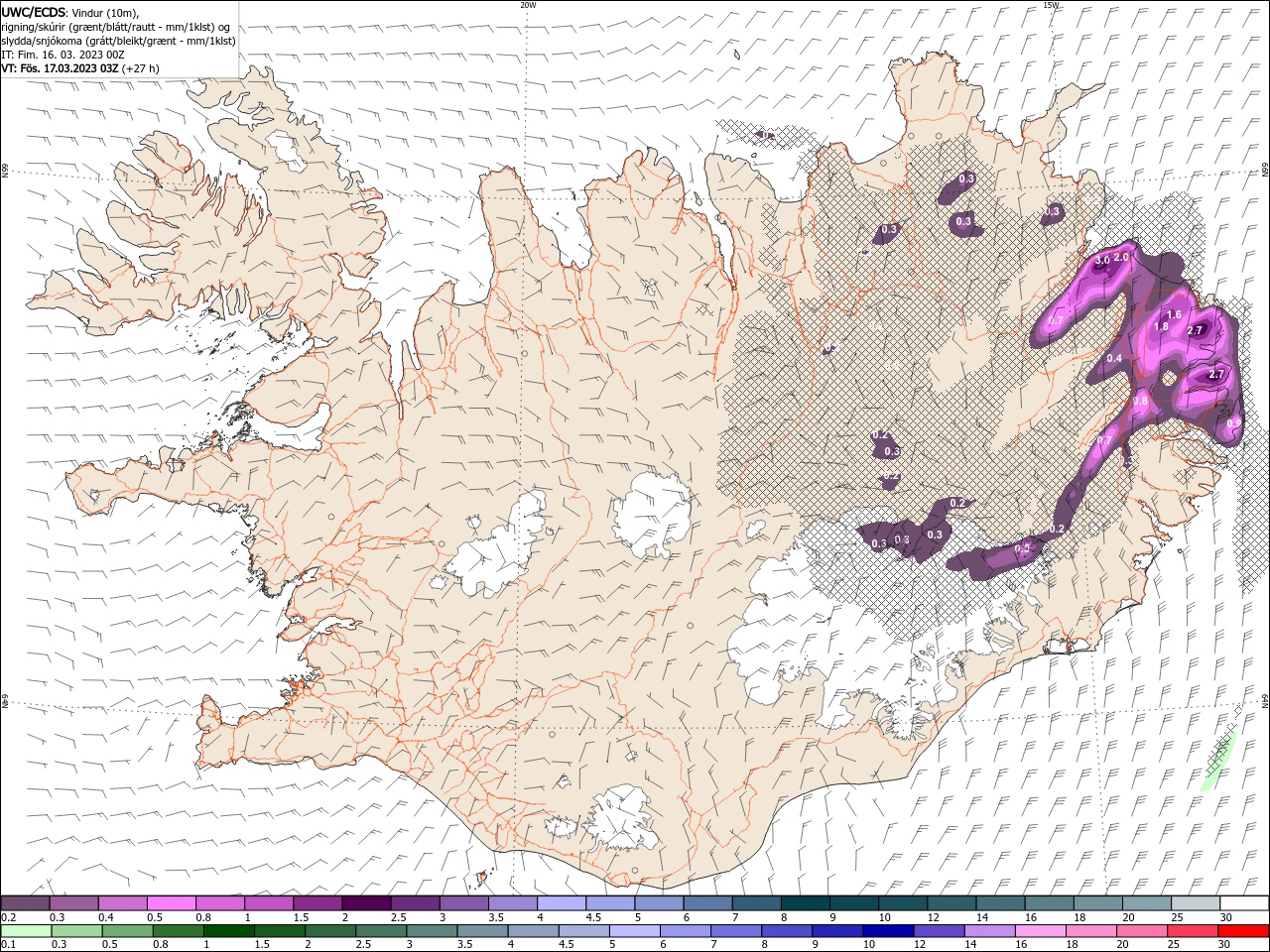Click the light gray 25–30 snow legend swatch
This screenshot has height=952, width=1270.
tap(1196, 903)
